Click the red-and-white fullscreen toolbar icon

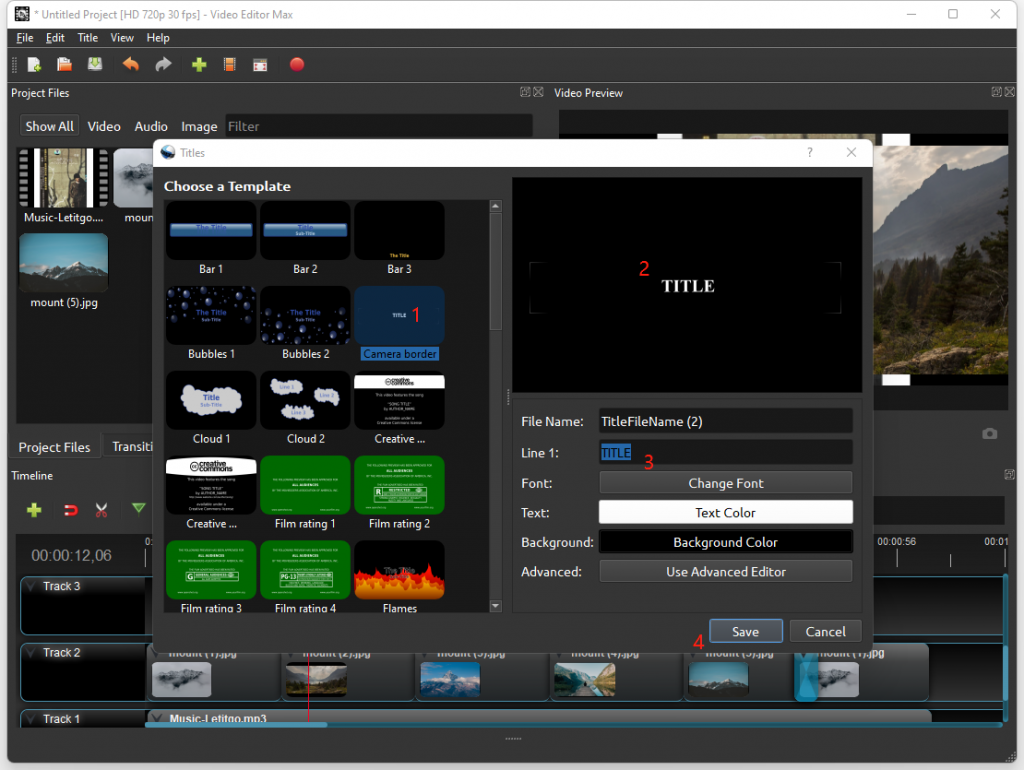pos(260,65)
